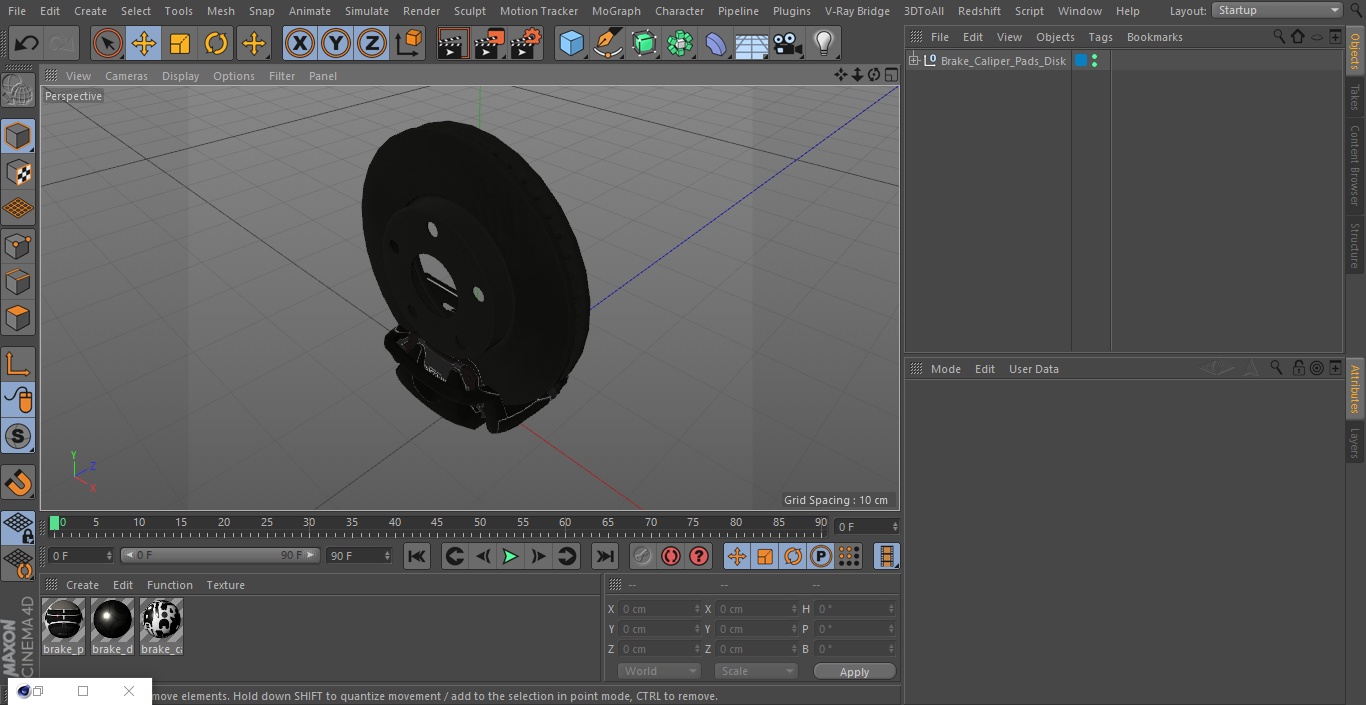Viewport: 1366px width, 705px height.
Task: Click X position input field
Action: click(x=659, y=609)
